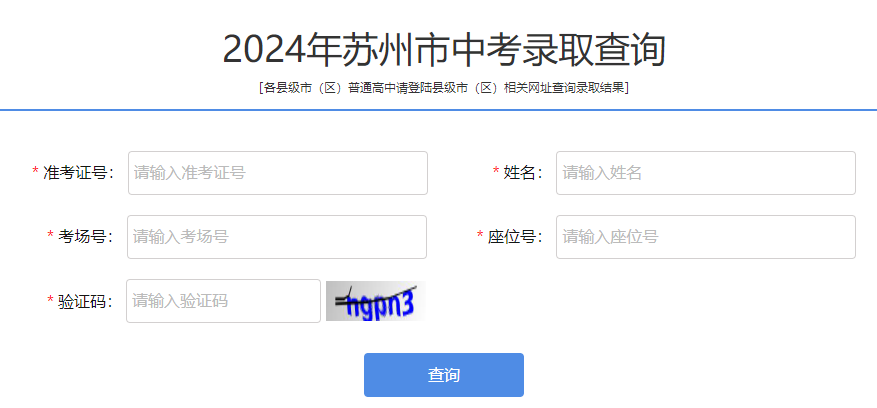Refresh the hgpn3 captcha image
877x408 pixels.
pyautogui.click(x=375, y=301)
